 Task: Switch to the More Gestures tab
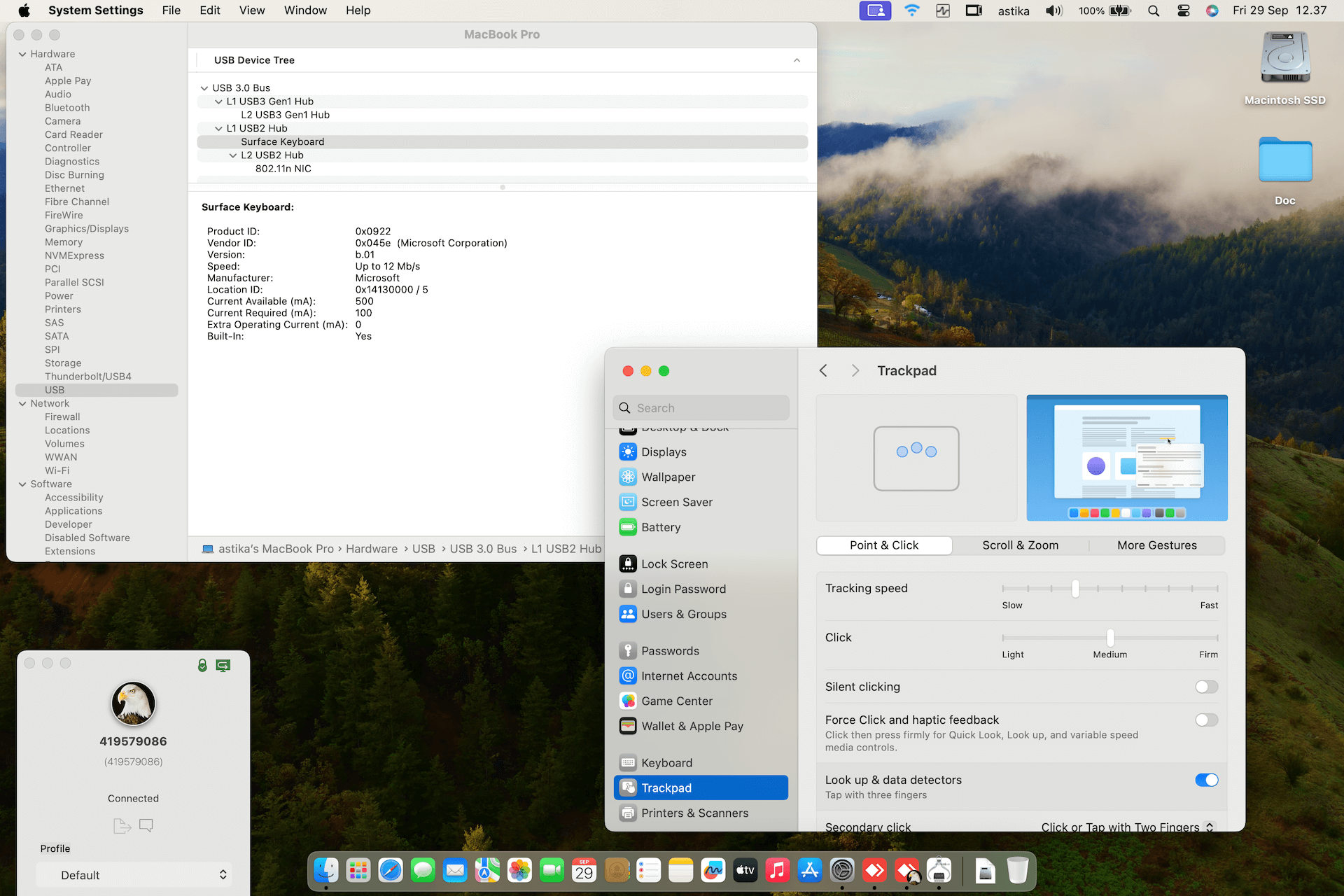1156,545
